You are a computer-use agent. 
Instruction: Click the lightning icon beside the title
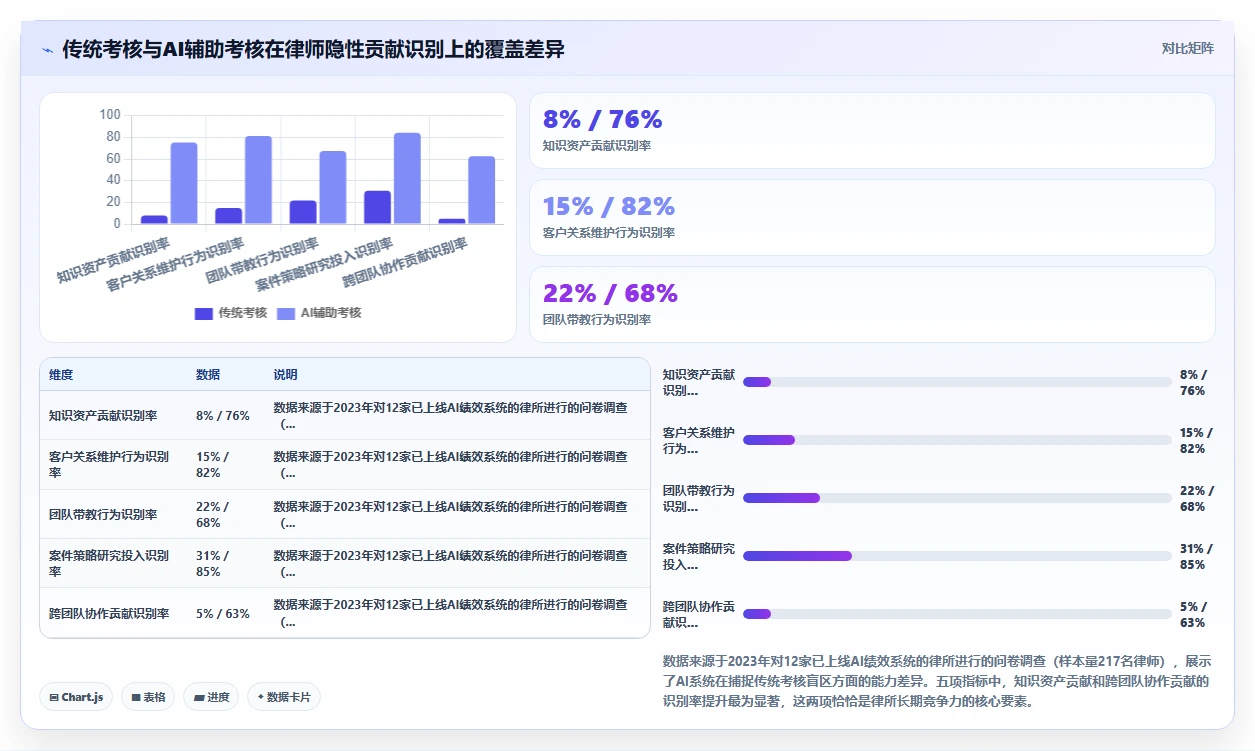click(48, 49)
